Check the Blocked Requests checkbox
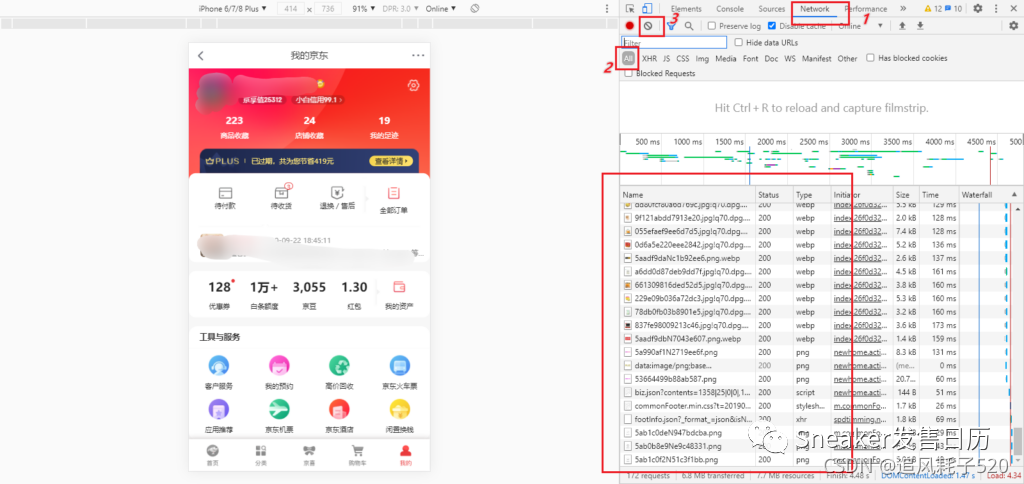The image size is (1024, 484). tap(628, 73)
